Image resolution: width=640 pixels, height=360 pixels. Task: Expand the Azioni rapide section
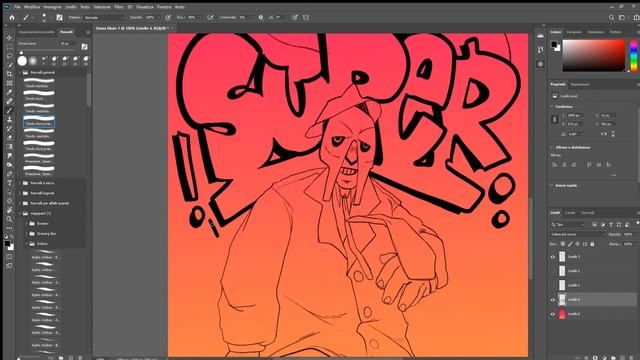coord(552,185)
